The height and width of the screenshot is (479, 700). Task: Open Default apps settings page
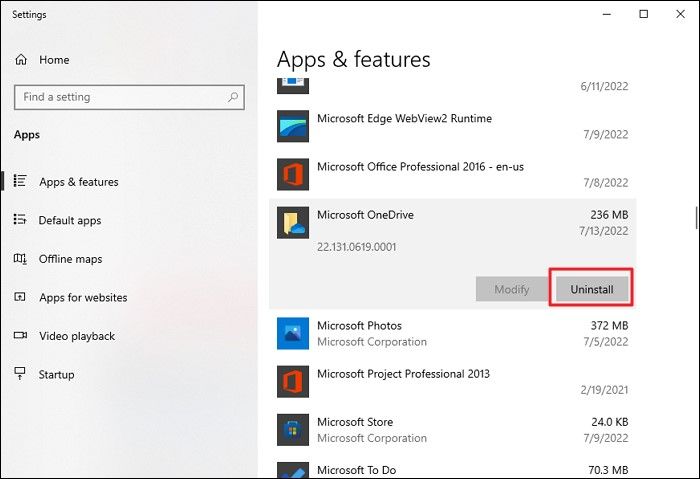(70, 220)
